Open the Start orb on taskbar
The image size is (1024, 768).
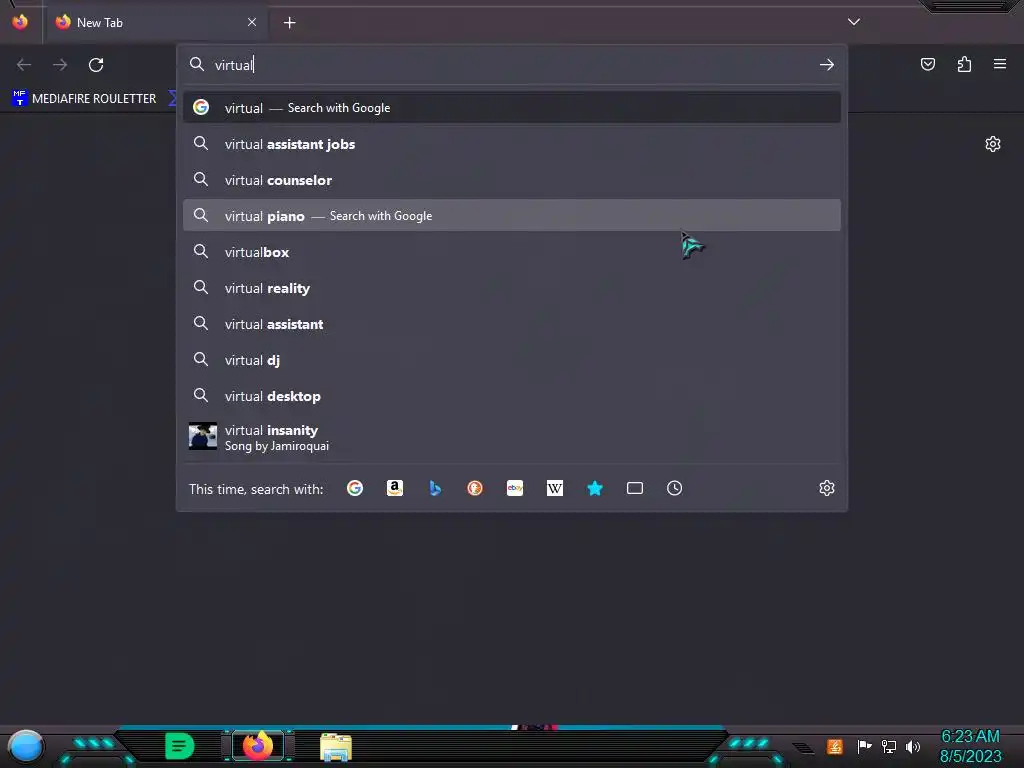pos(25,747)
